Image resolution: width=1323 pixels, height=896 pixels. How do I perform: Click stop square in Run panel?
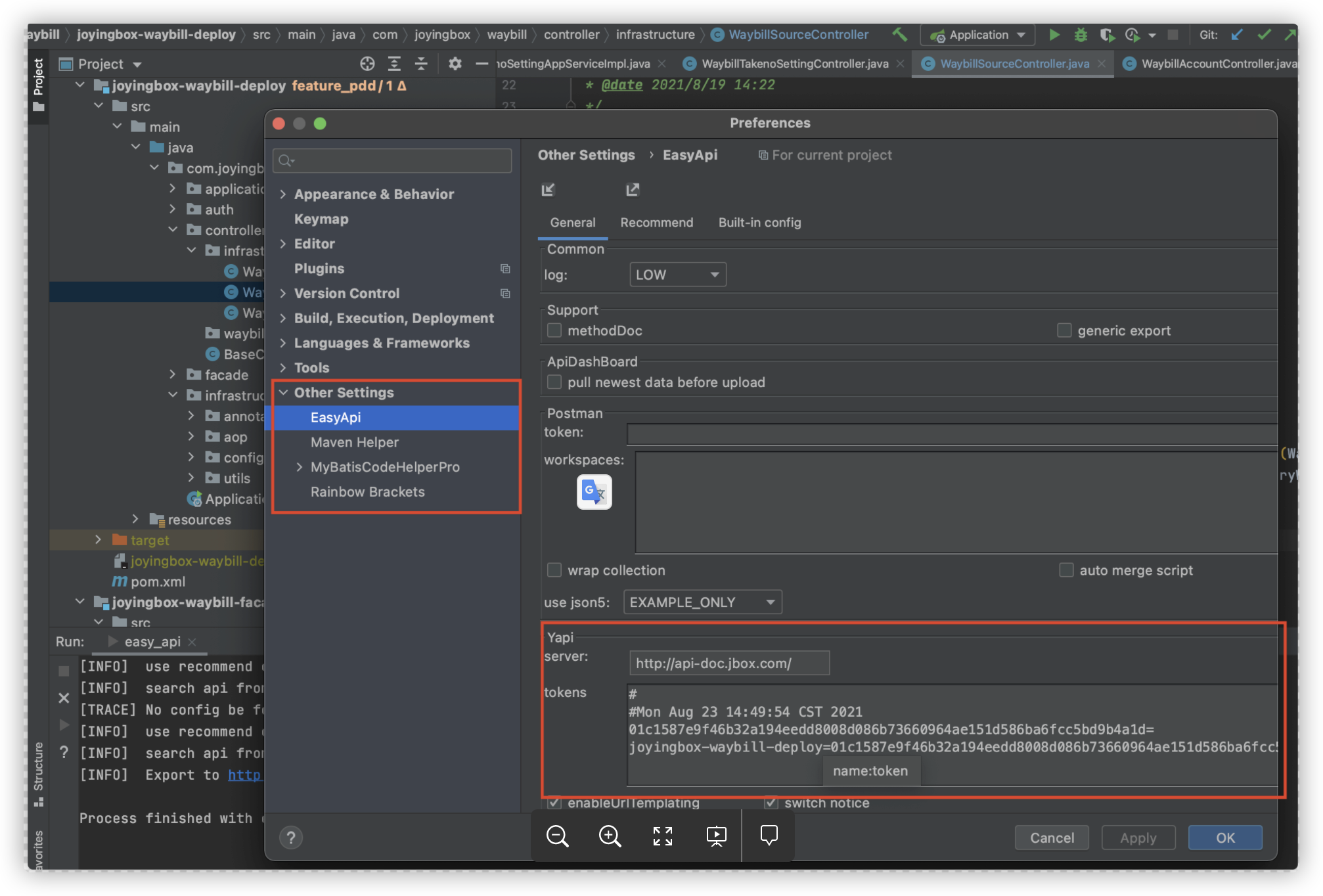(64, 671)
